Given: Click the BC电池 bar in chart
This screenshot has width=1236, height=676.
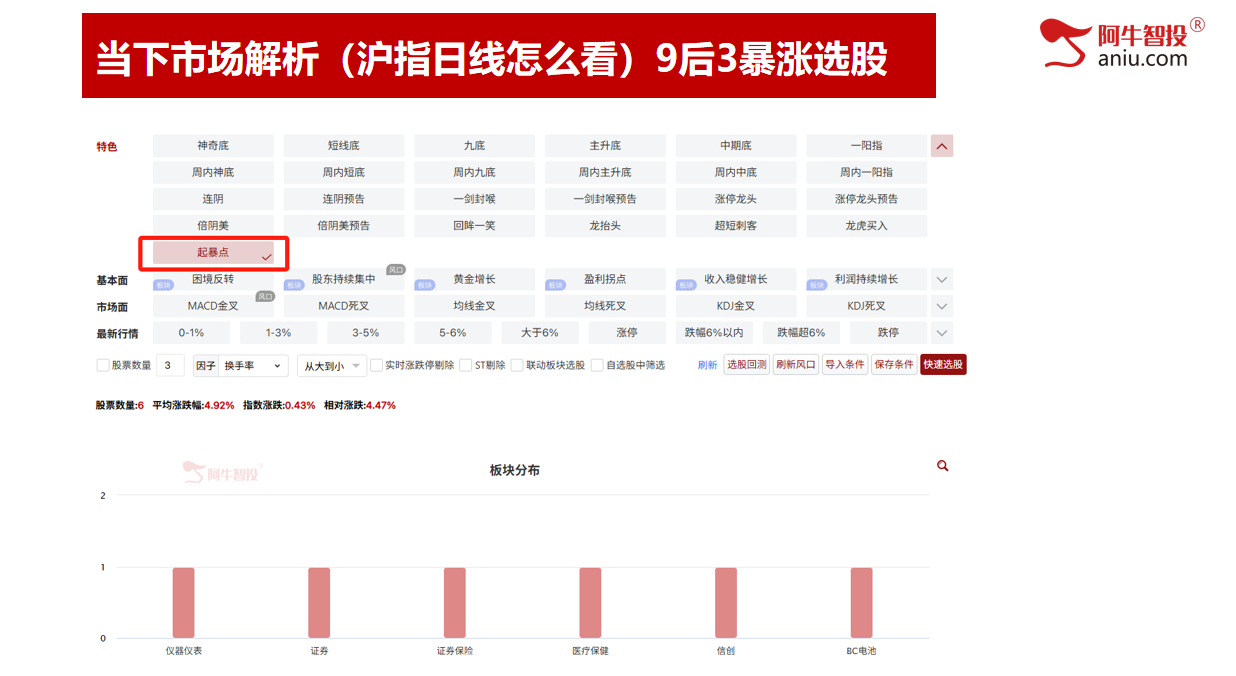Looking at the screenshot, I should [862, 603].
